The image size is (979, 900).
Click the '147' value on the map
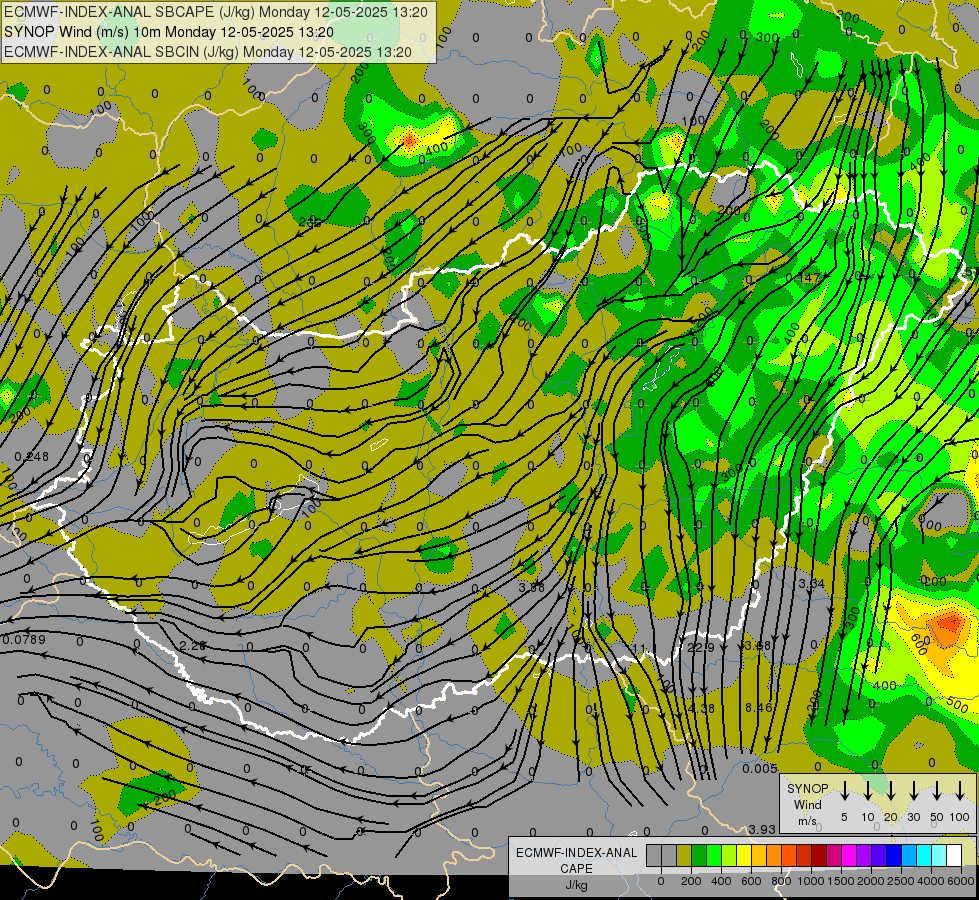[x=810, y=278]
